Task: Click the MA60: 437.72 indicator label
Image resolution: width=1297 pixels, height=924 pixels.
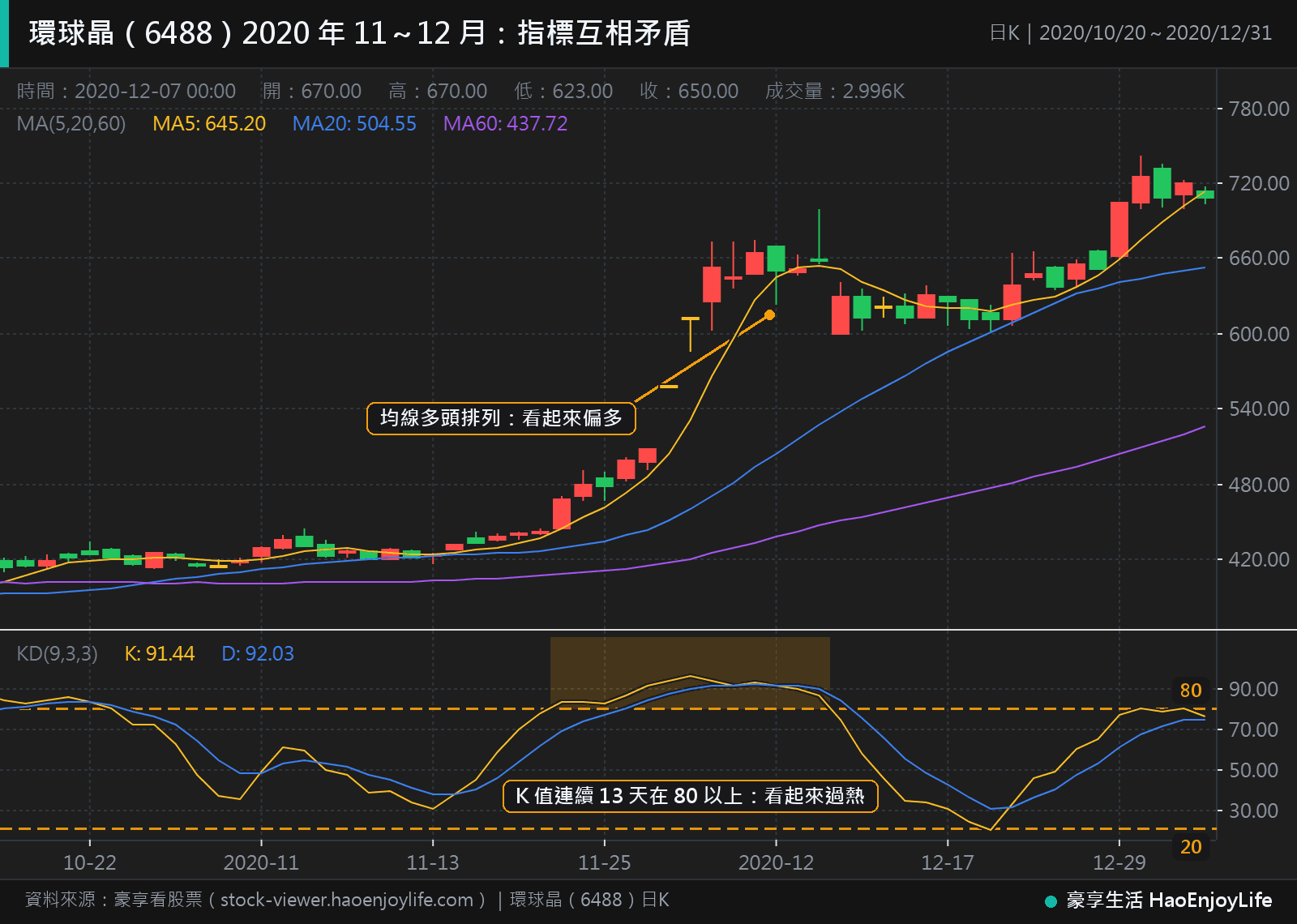Action: (x=505, y=124)
